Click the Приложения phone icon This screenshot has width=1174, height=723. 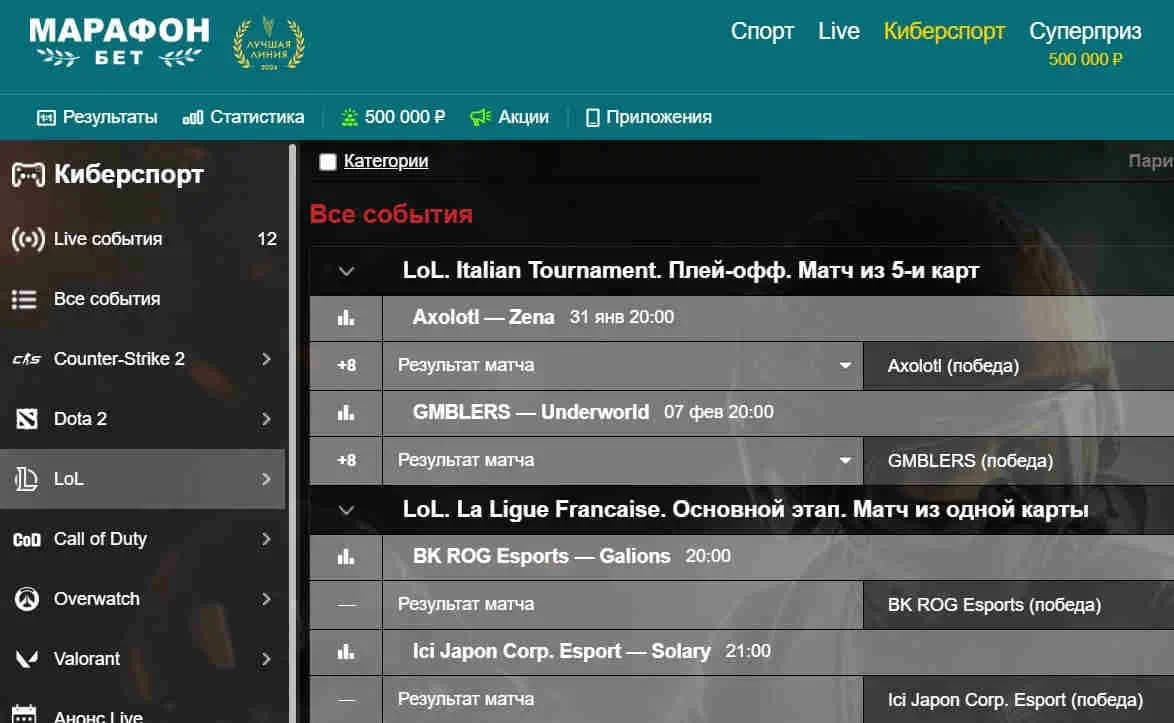click(592, 118)
